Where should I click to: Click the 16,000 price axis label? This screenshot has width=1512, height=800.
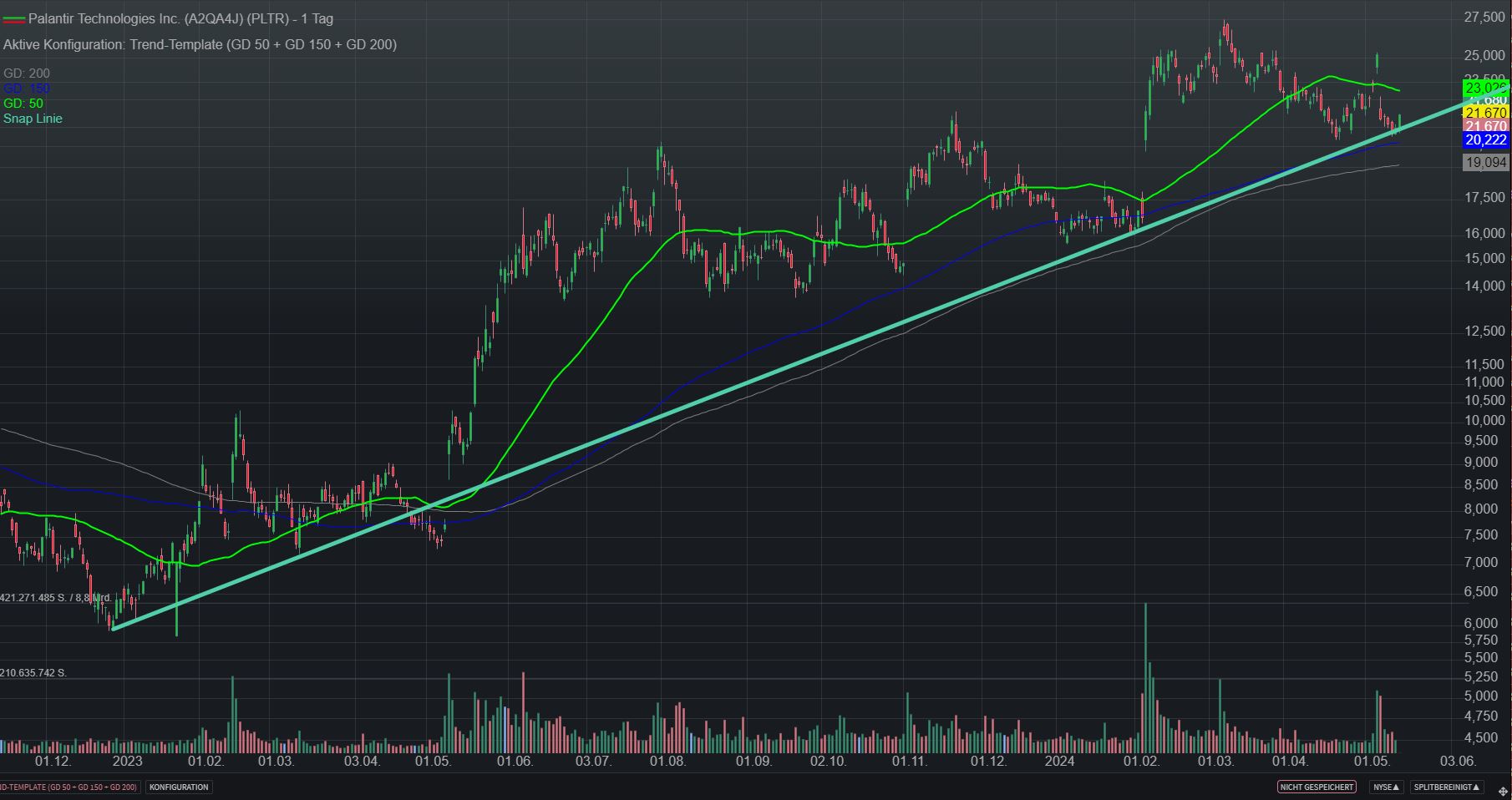pos(1484,234)
